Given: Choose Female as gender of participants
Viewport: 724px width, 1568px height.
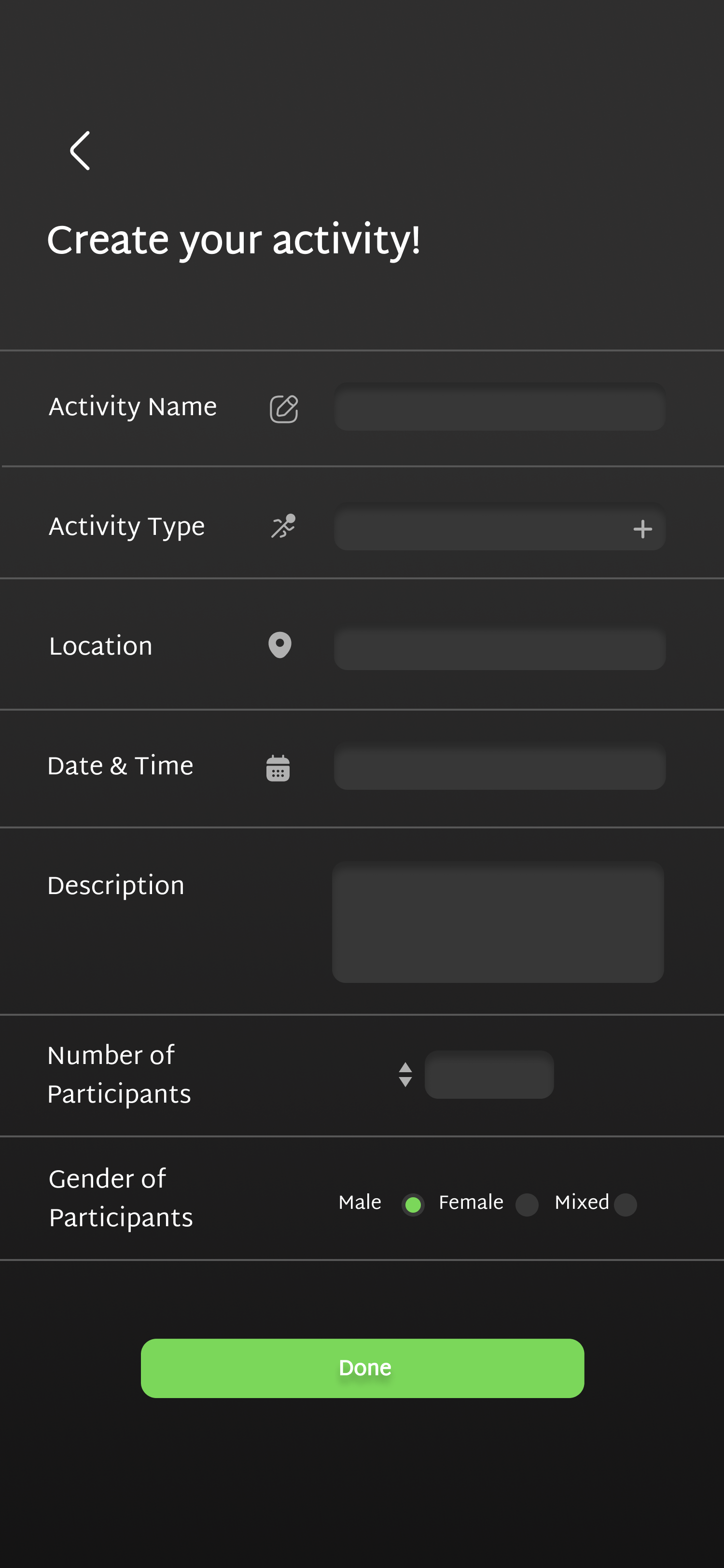Looking at the screenshot, I should [x=527, y=1204].
